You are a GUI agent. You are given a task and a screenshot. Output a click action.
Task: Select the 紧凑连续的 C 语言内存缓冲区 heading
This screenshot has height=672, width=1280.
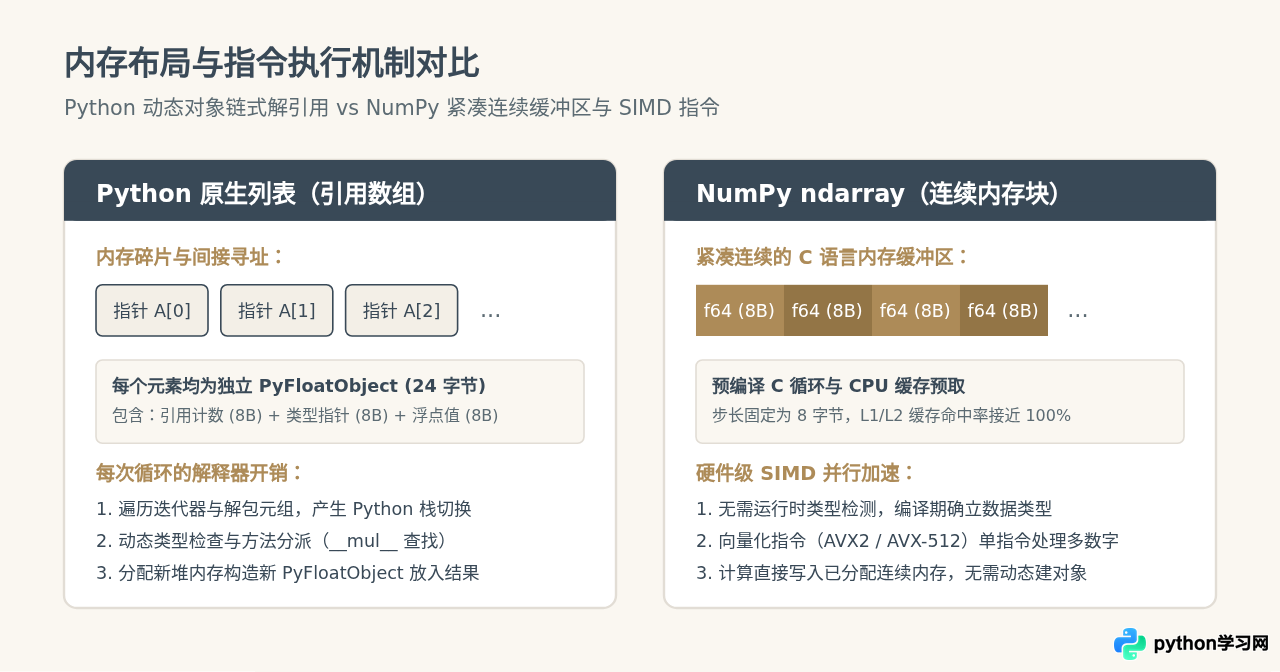(x=833, y=257)
